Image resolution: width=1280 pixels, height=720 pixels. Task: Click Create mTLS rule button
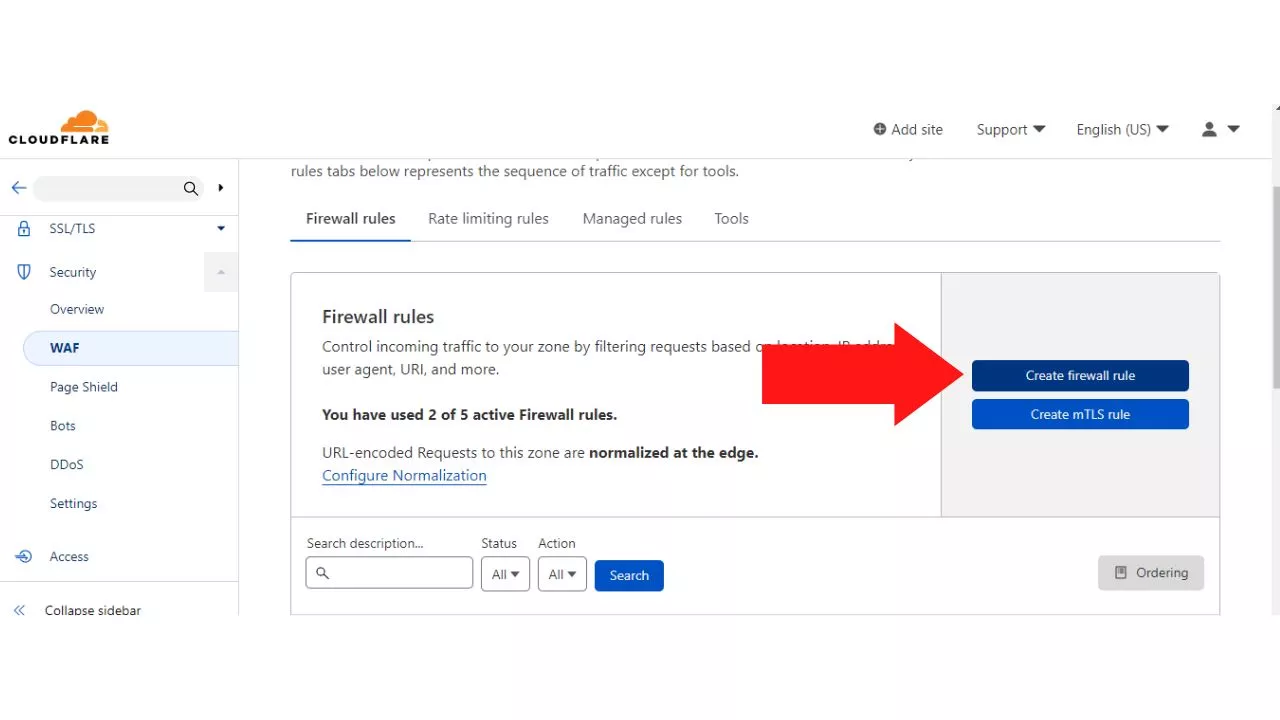pyautogui.click(x=1080, y=414)
